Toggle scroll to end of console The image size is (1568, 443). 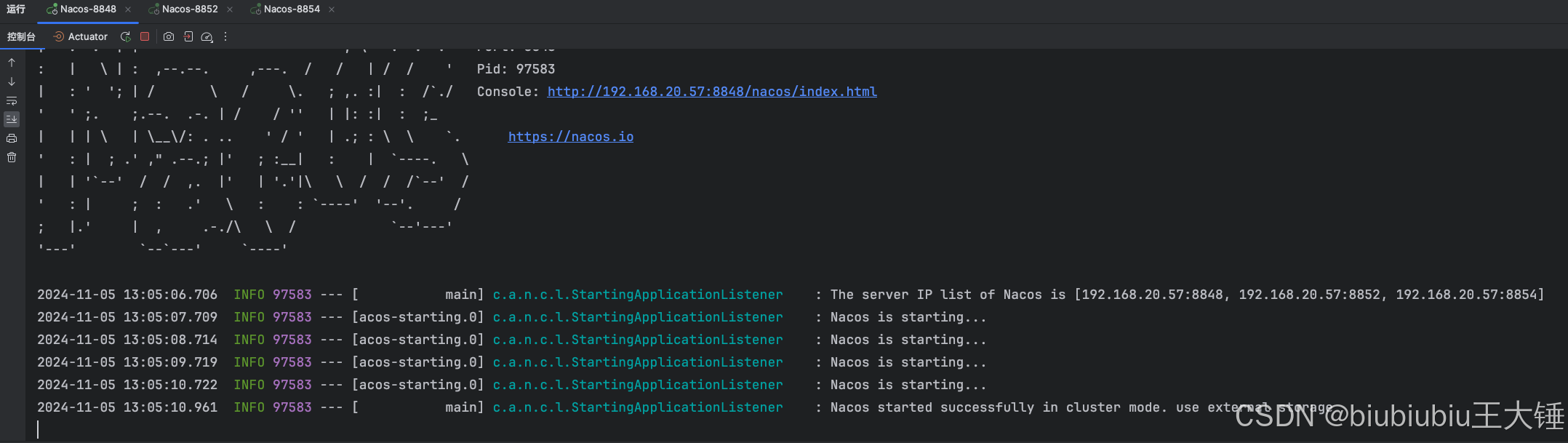[x=12, y=119]
